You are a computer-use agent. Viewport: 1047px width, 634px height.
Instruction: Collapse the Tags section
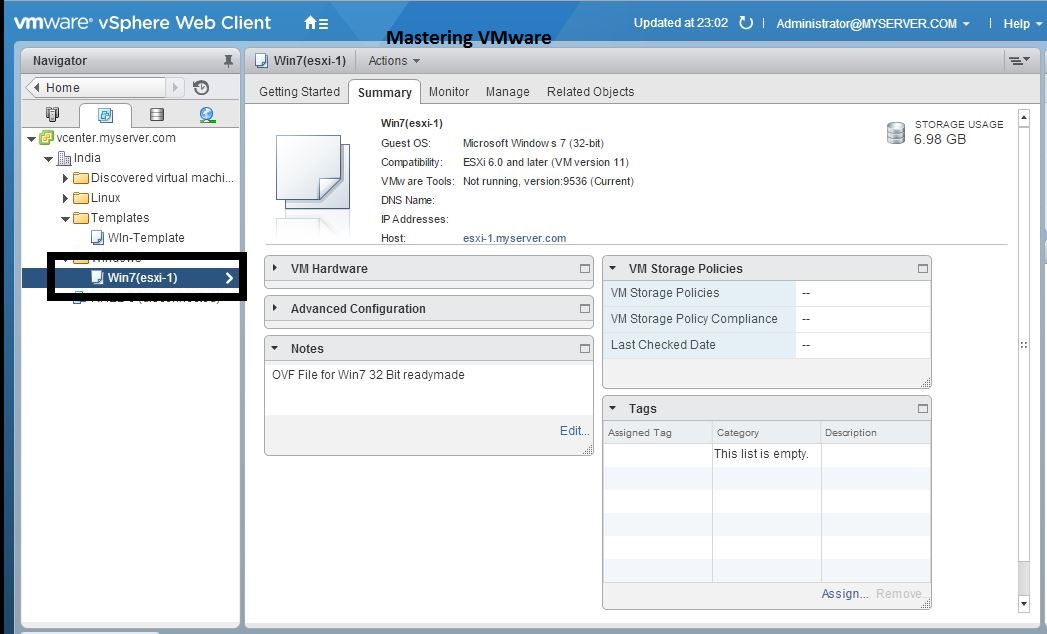(x=612, y=408)
